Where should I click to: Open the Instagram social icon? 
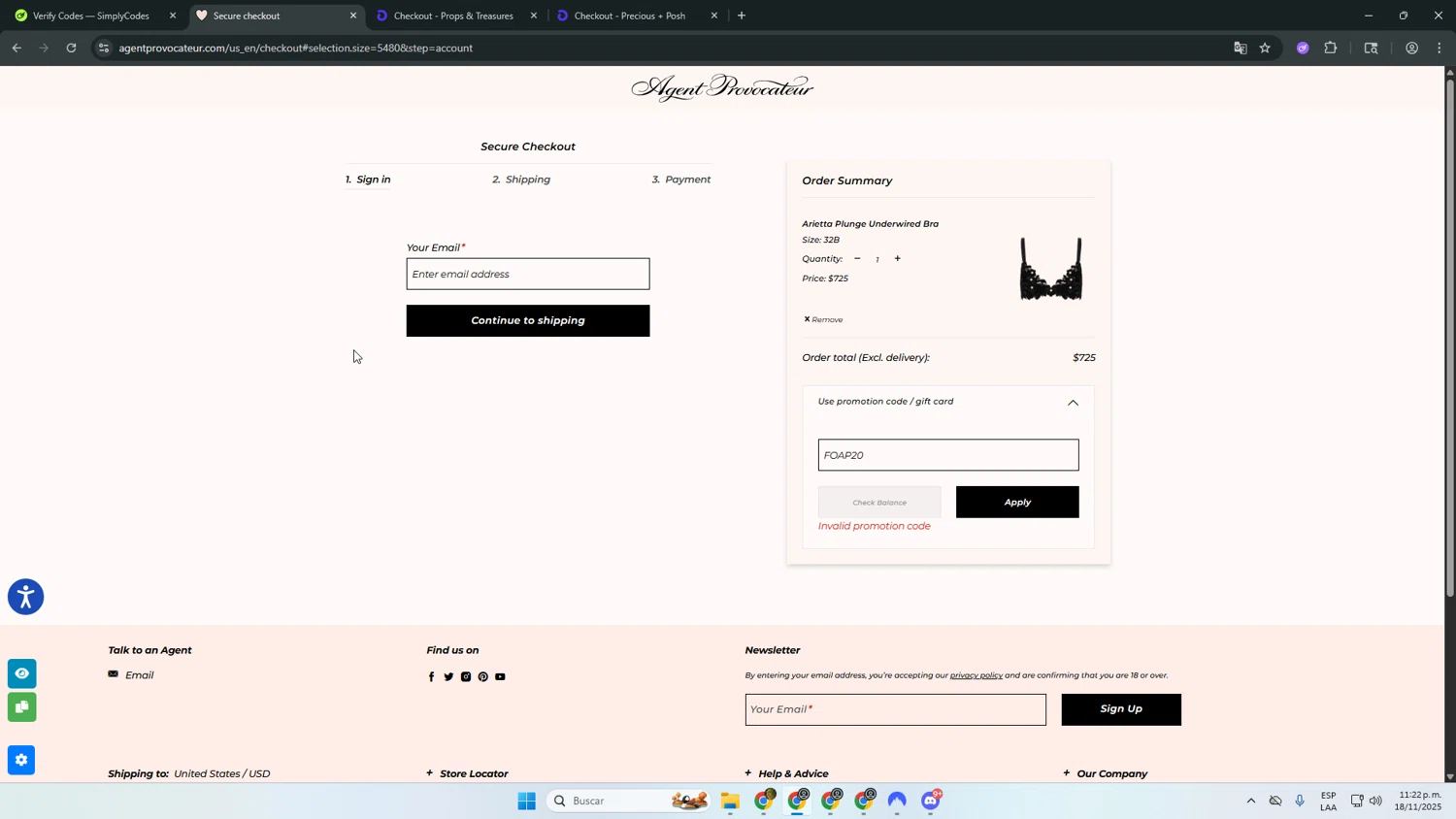pyautogui.click(x=466, y=676)
